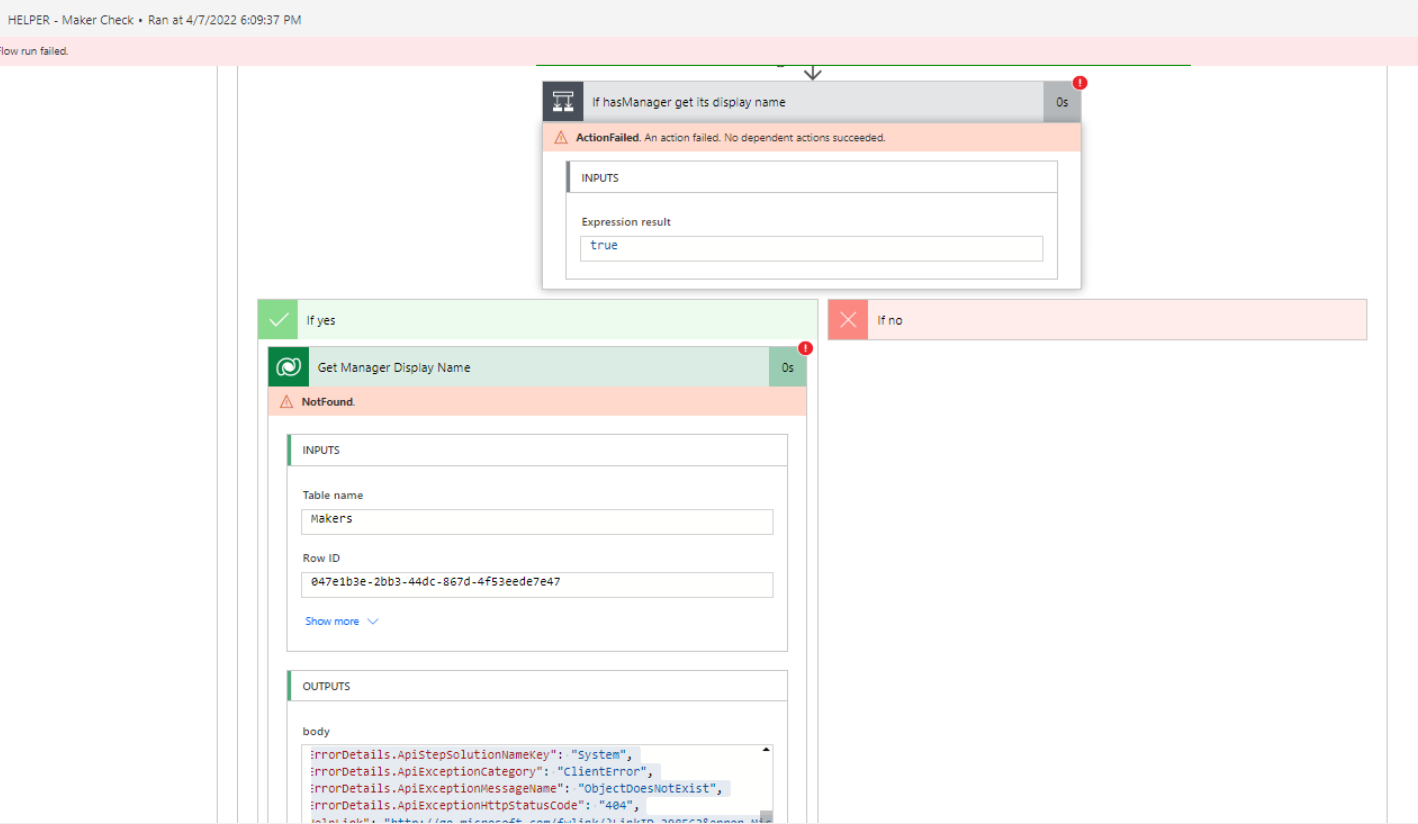
Task: Click the Table name field showing Makers
Action: (537, 521)
